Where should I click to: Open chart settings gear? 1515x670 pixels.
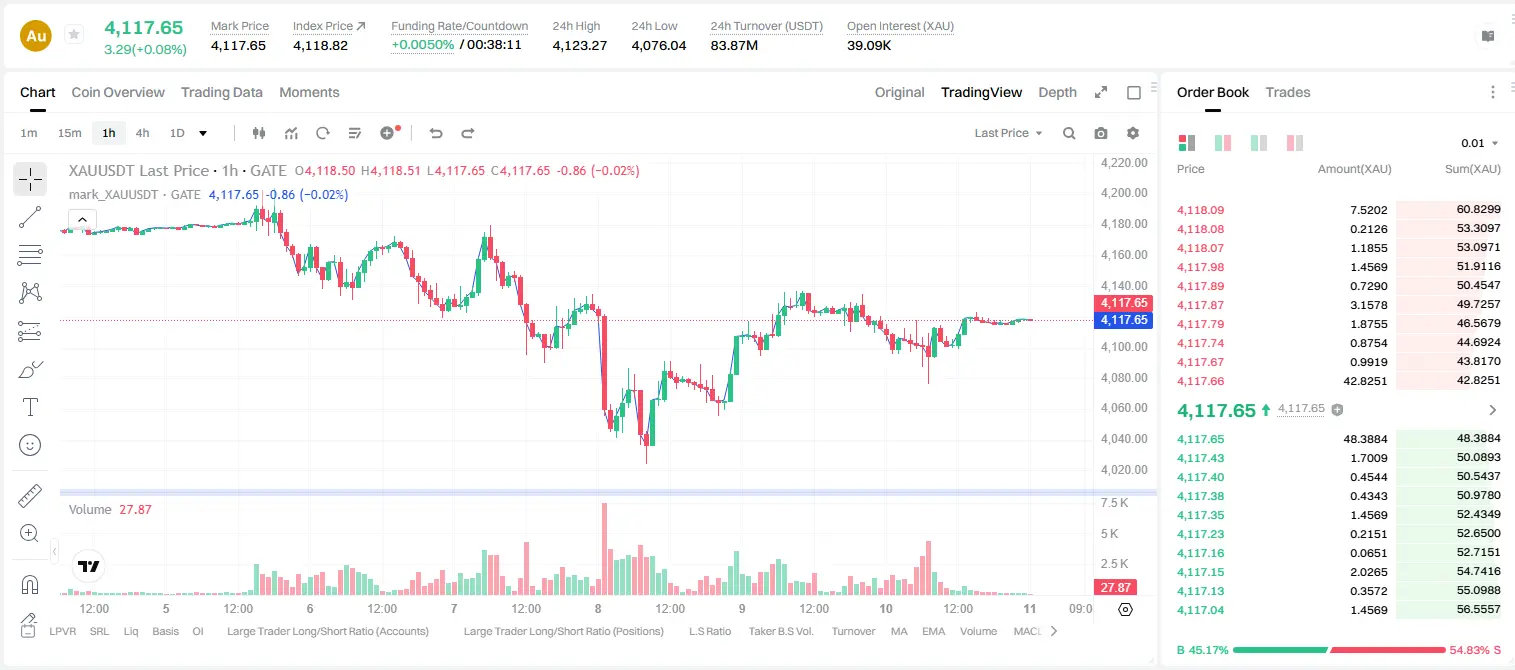tap(1133, 133)
